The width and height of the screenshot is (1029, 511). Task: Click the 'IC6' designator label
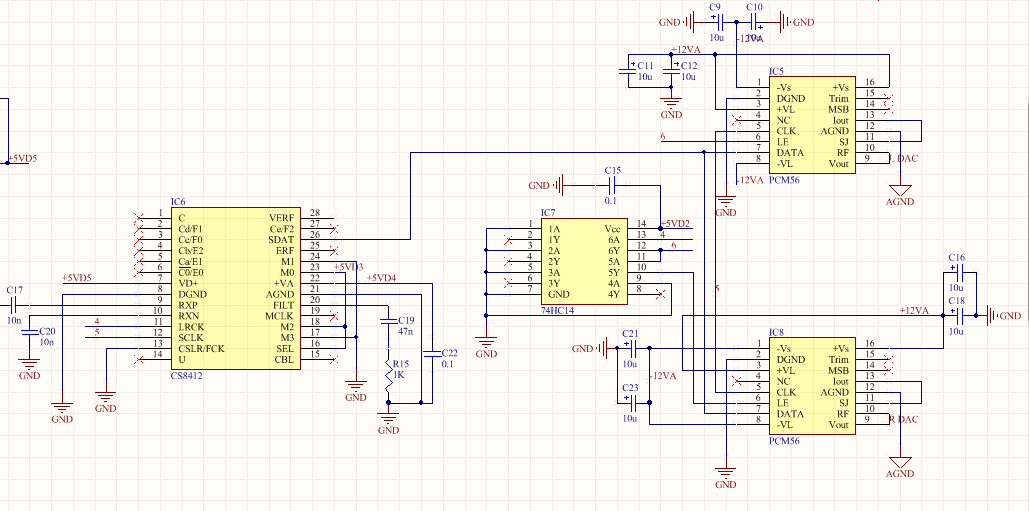(x=177, y=202)
